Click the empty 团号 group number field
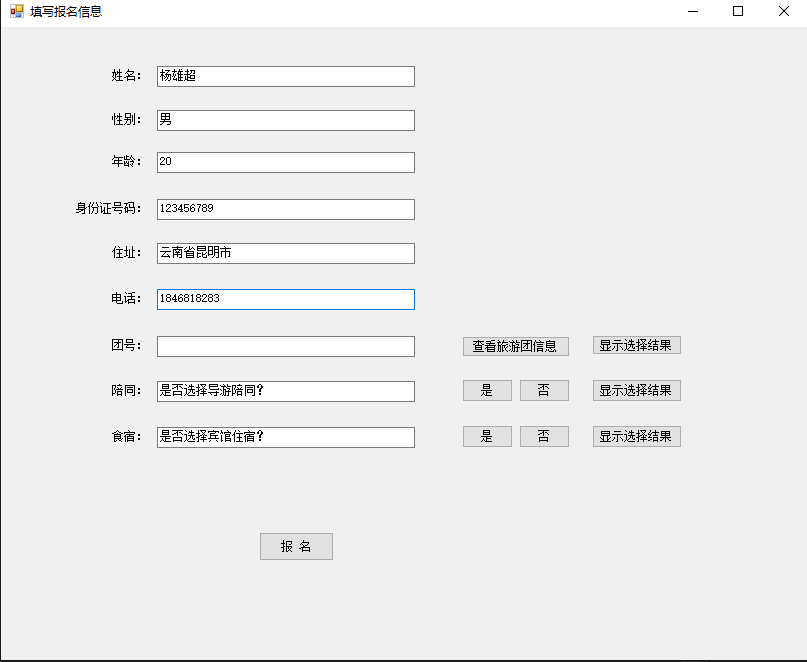 [285, 346]
